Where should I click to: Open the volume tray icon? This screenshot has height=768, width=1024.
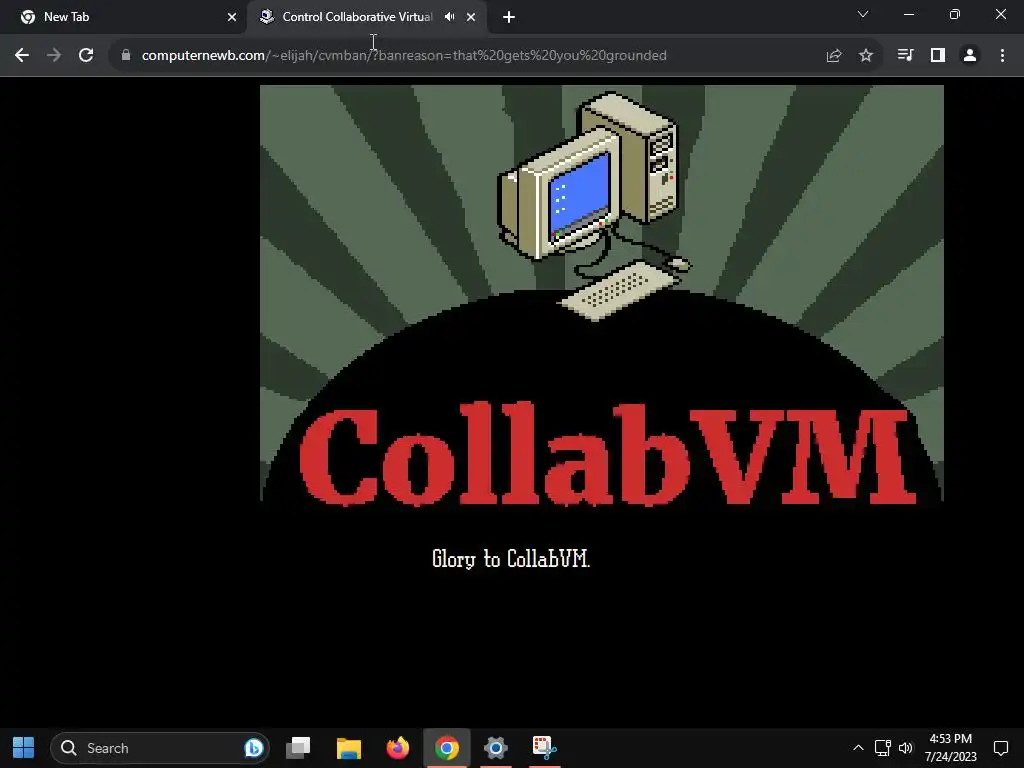[x=905, y=748]
